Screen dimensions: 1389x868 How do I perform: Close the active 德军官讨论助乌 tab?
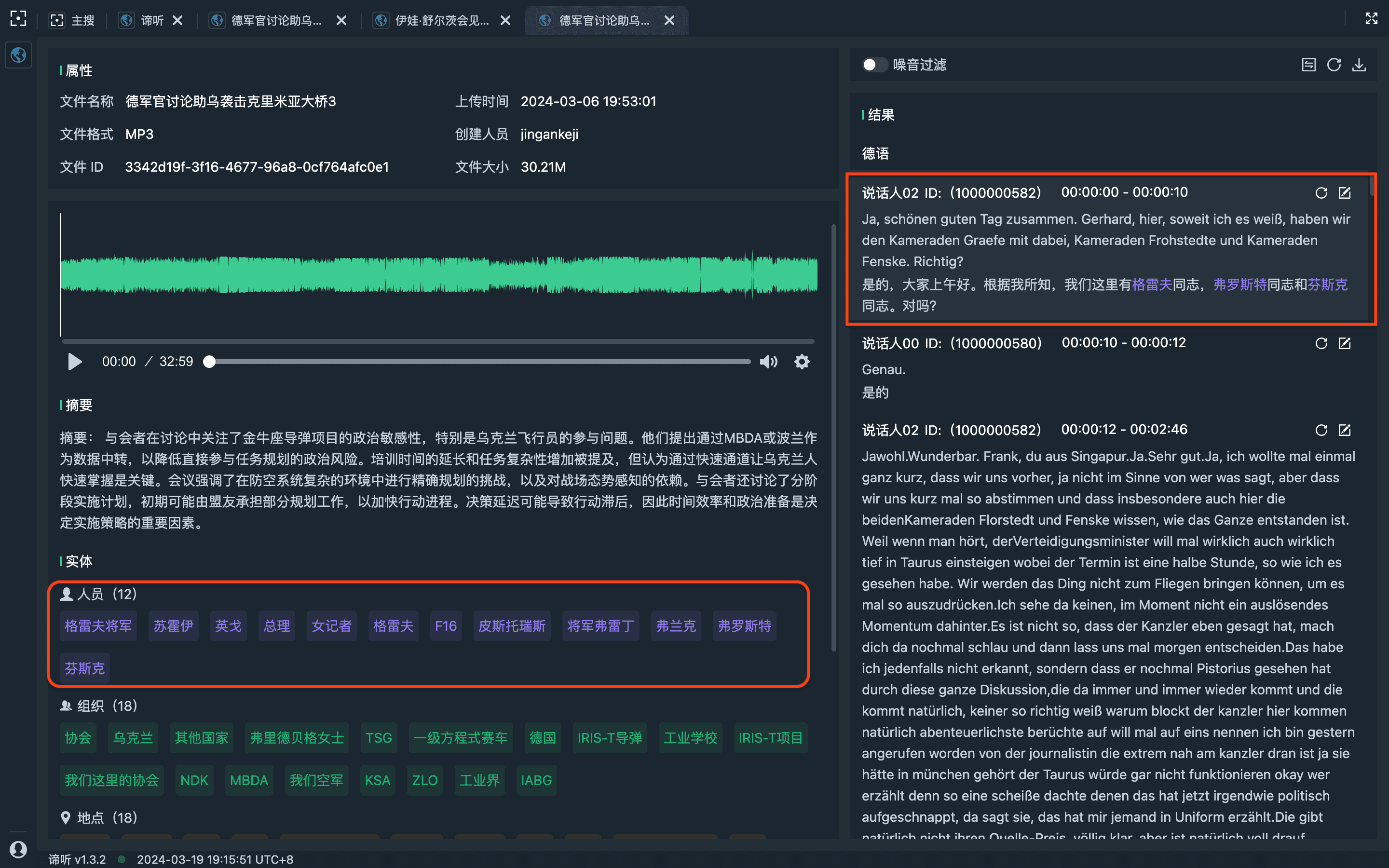[669, 21]
